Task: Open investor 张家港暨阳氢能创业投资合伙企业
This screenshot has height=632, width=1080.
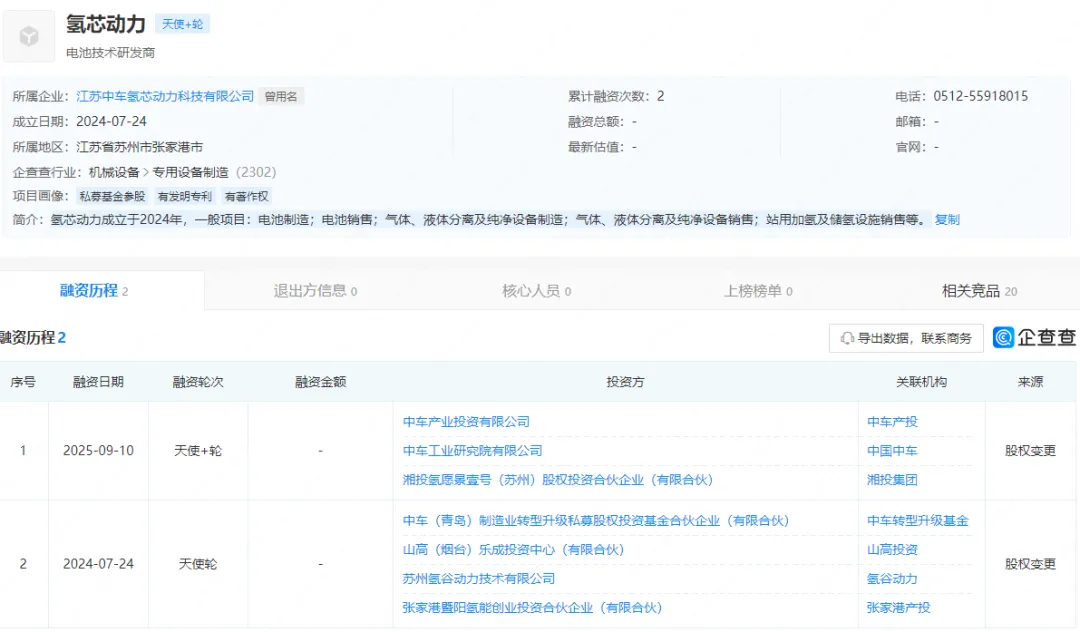Action: point(532,607)
